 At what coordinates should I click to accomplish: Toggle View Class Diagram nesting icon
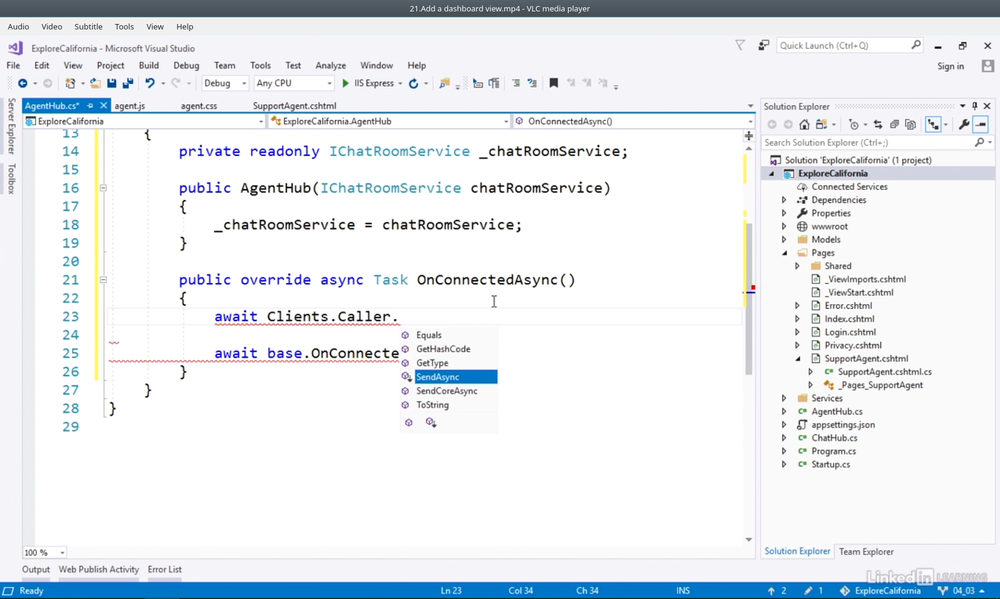click(933, 124)
